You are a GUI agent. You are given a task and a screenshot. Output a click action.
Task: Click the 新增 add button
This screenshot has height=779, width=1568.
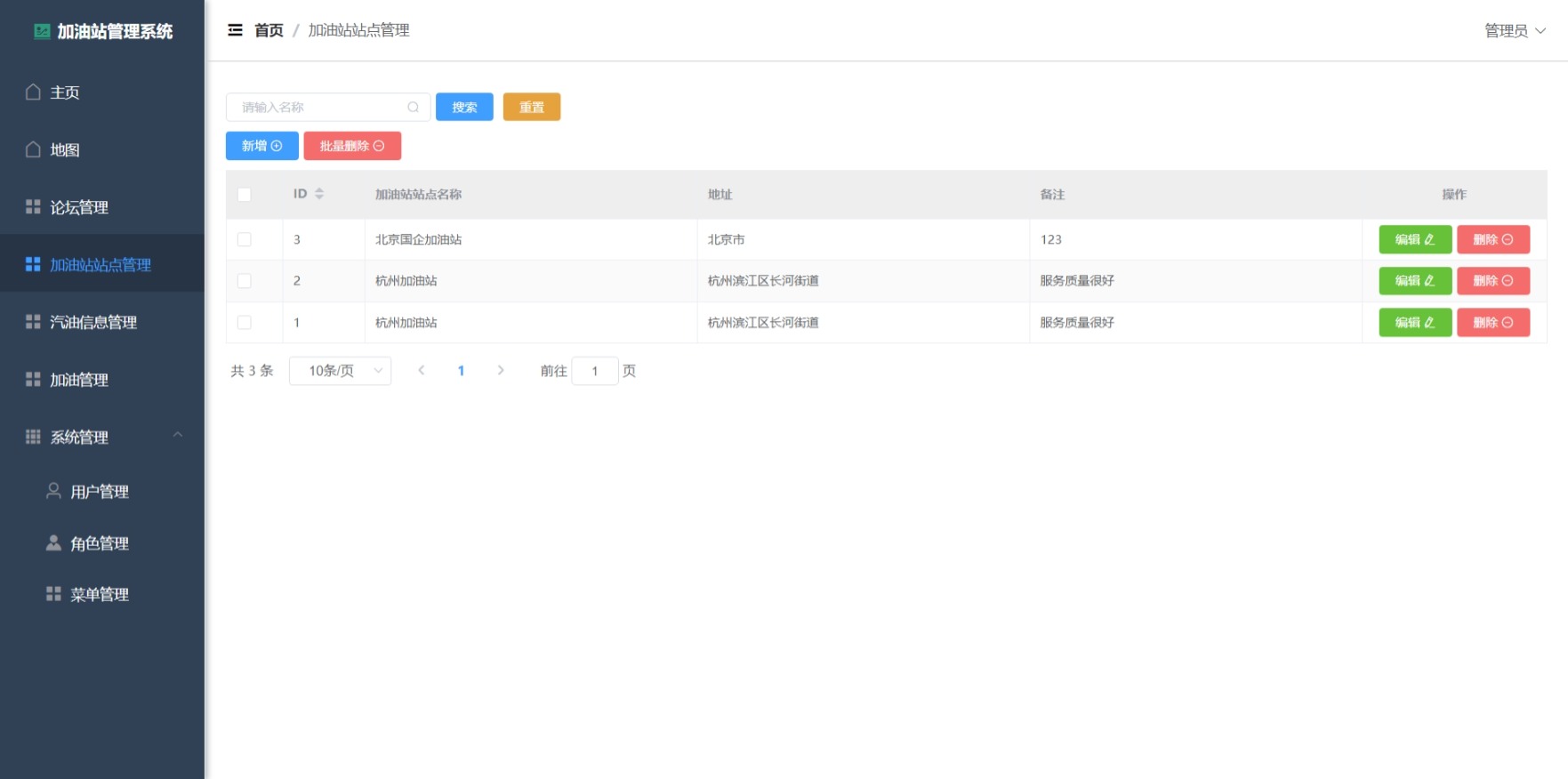click(262, 146)
